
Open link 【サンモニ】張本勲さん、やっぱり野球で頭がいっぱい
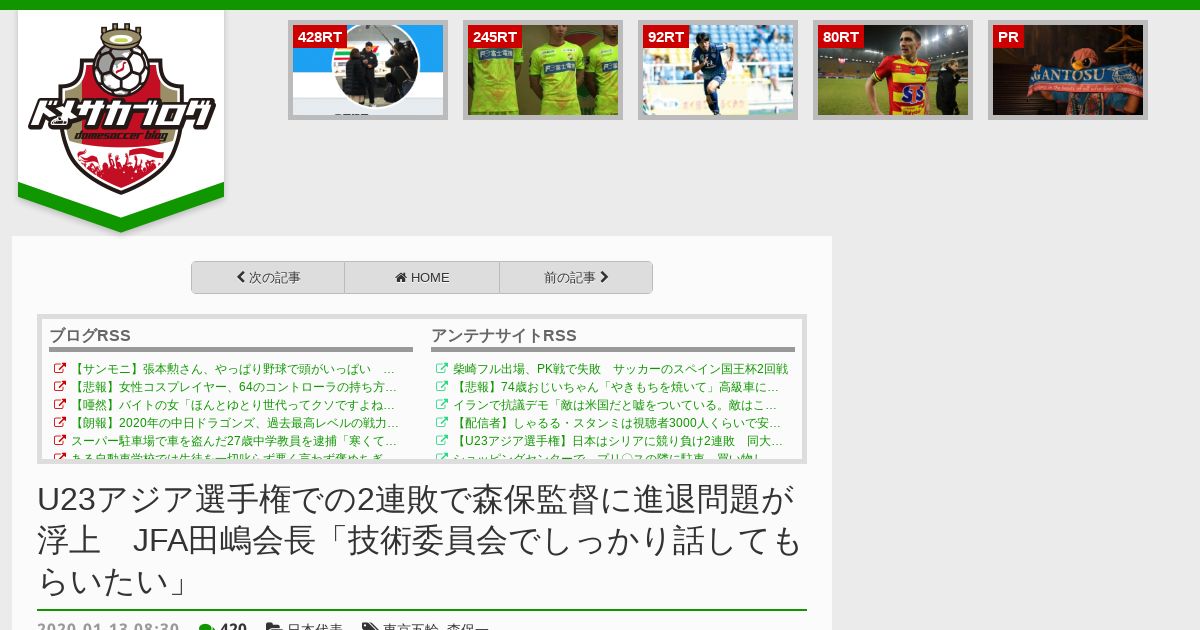(233, 369)
